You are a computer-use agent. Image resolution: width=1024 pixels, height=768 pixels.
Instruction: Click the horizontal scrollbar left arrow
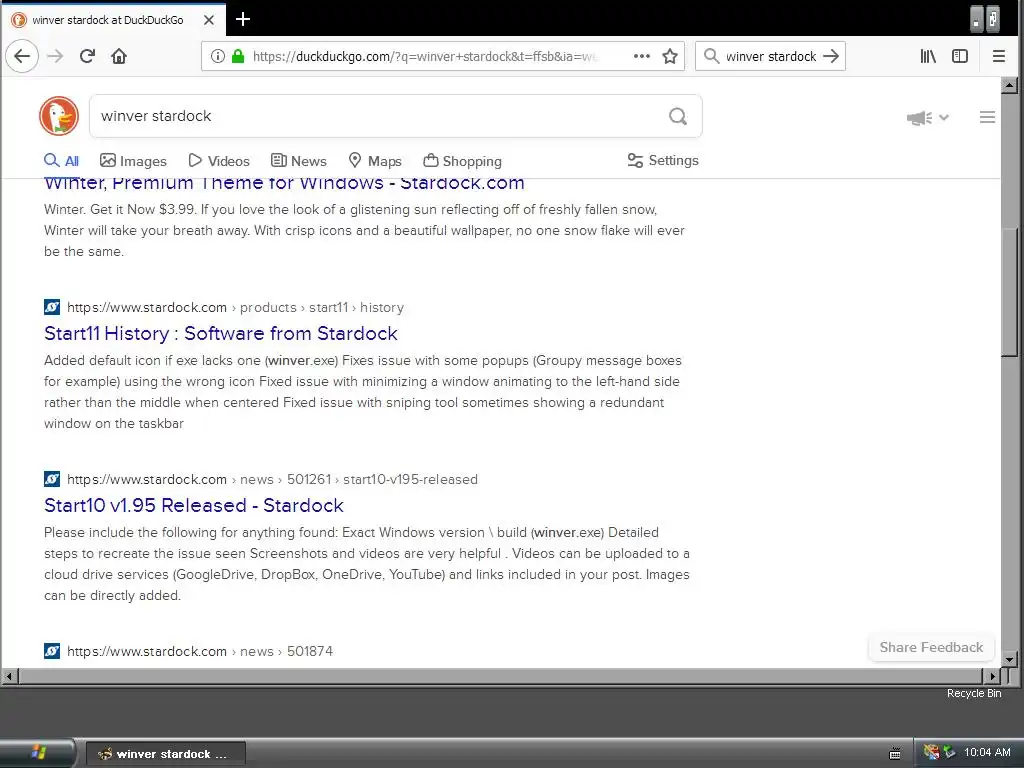click(9, 677)
